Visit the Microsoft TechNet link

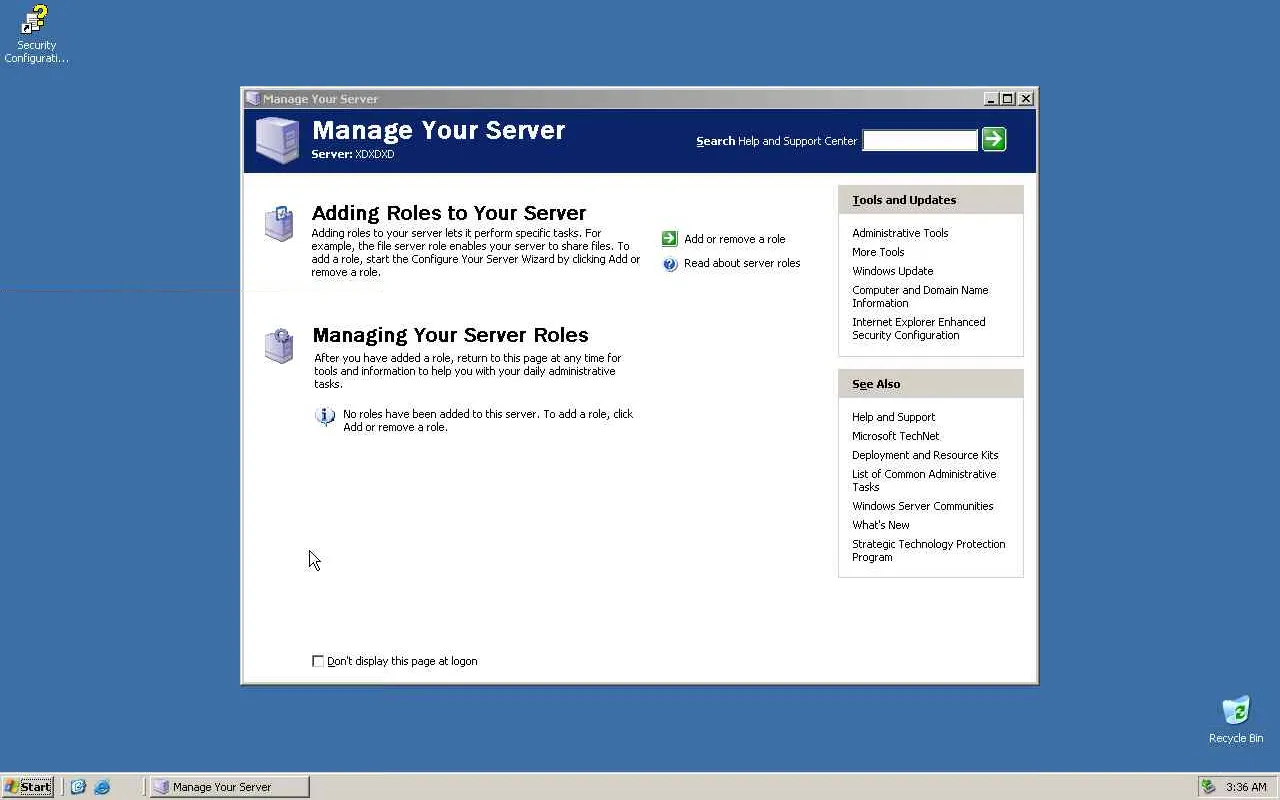(x=896, y=436)
